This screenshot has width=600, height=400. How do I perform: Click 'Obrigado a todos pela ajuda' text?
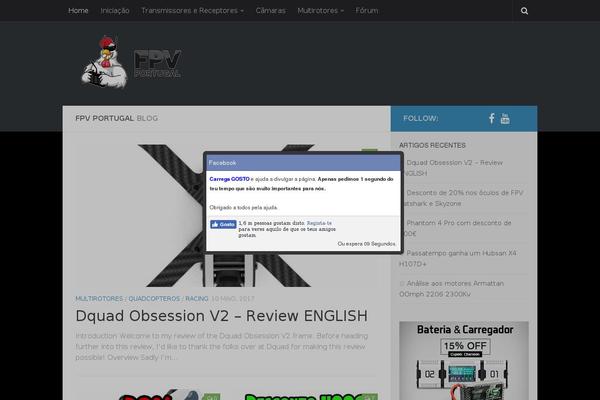243,207
